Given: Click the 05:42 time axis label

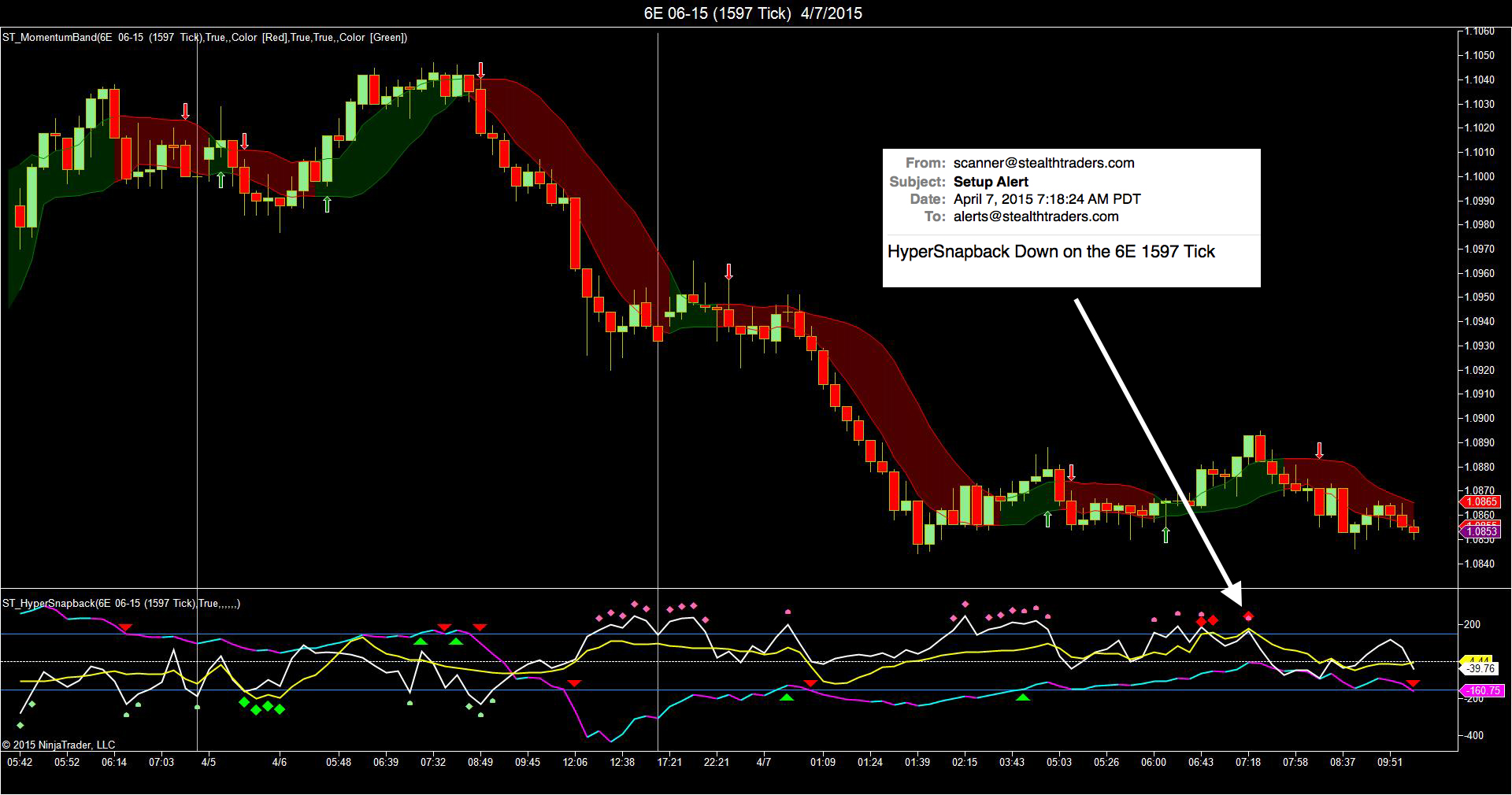Looking at the screenshot, I should 20,762.
